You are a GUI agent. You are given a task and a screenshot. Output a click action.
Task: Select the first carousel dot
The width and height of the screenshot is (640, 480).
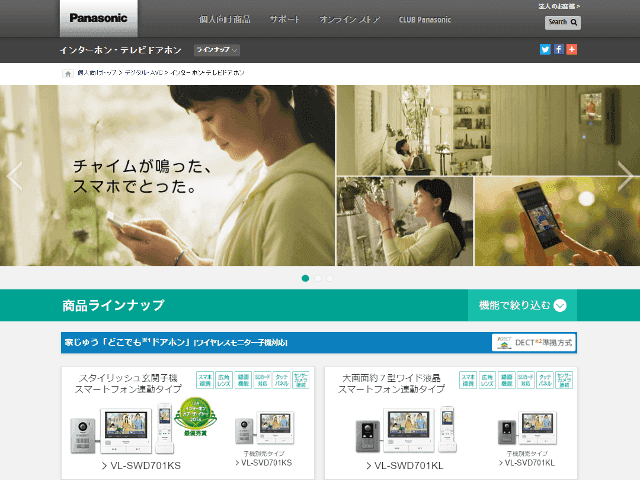coord(305,278)
